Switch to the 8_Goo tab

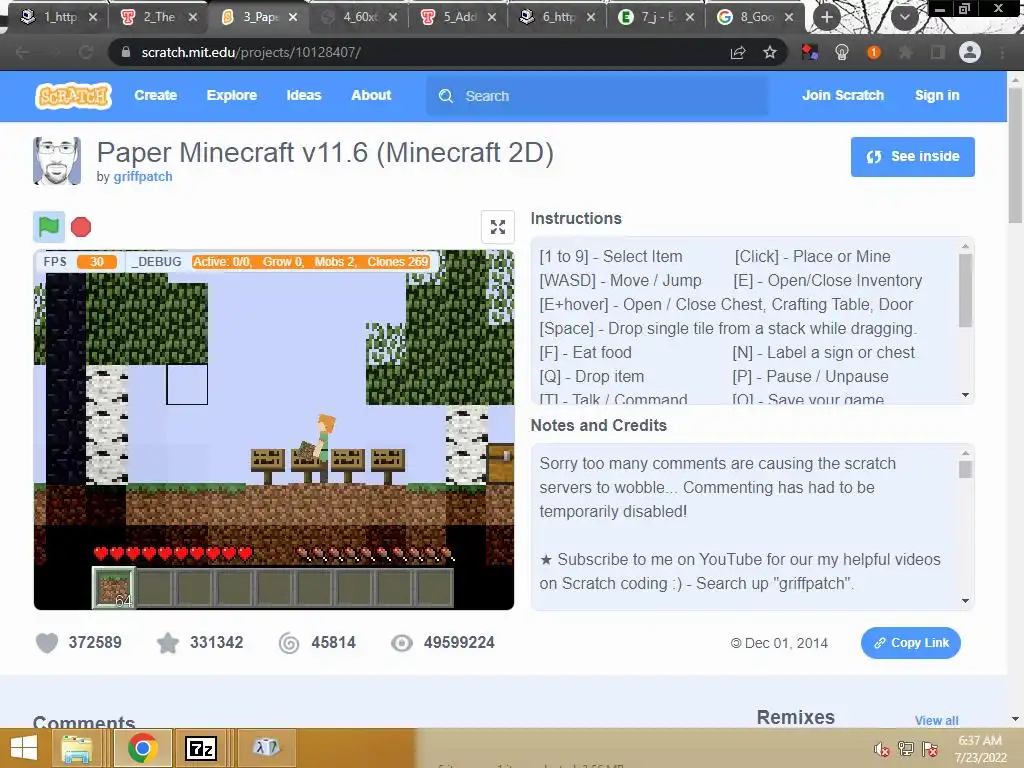click(757, 17)
